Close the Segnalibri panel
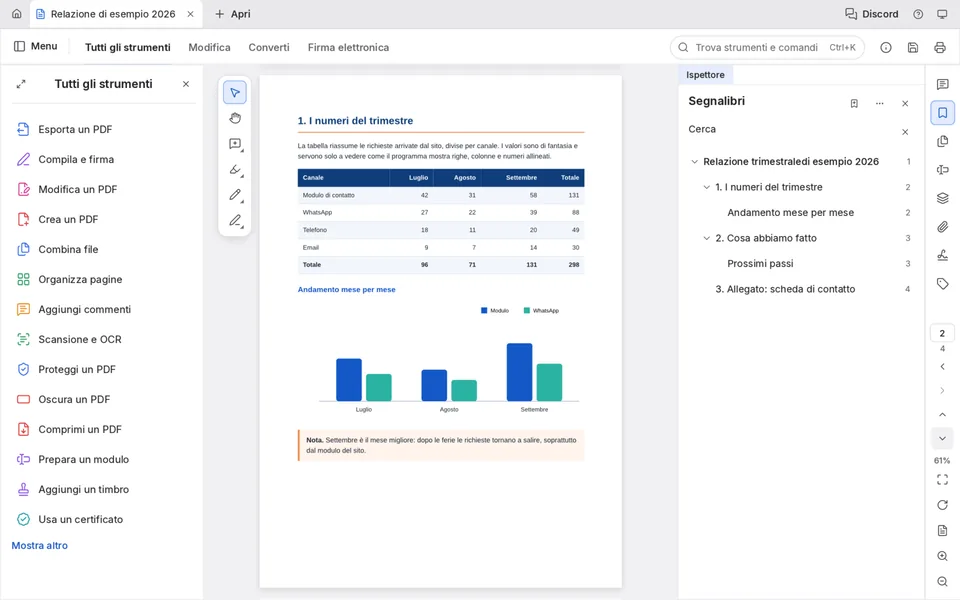Viewport: 960px width, 600px height. tap(905, 103)
